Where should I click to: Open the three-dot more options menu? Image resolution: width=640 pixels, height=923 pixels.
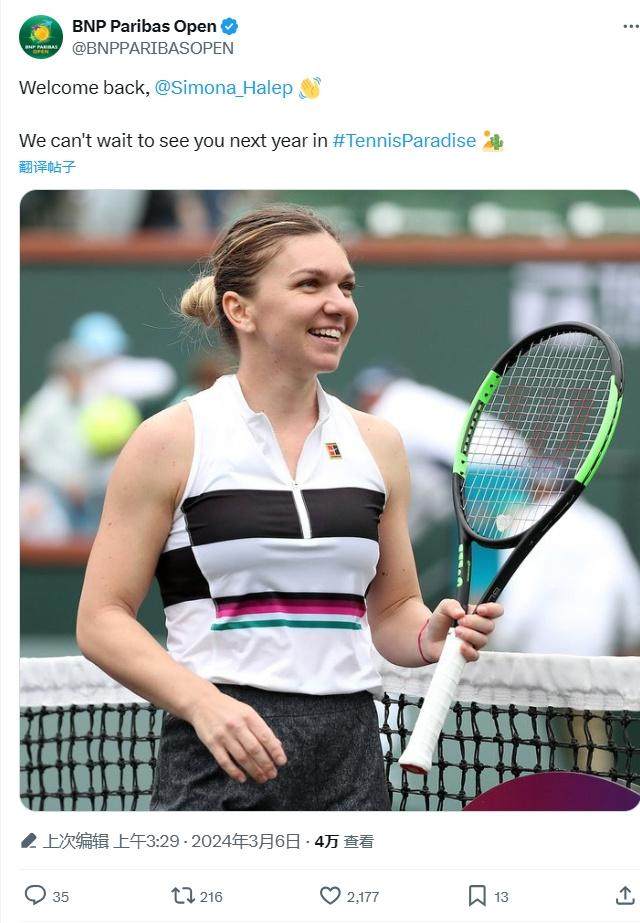point(631,27)
